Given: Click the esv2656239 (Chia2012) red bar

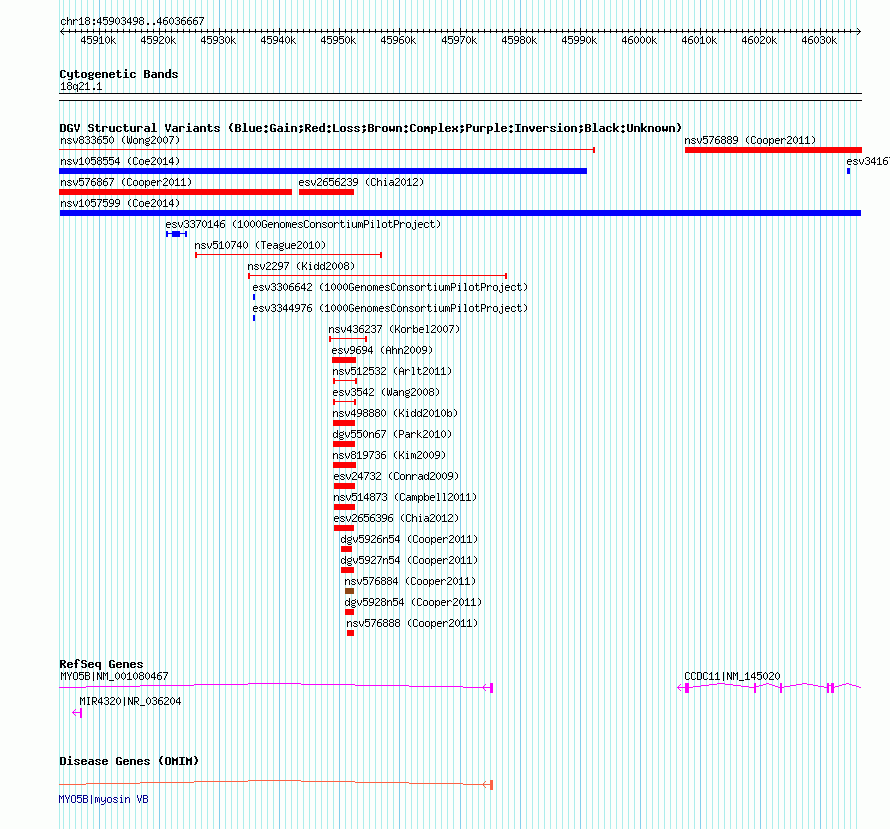Looking at the screenshot, I should 326,192.
